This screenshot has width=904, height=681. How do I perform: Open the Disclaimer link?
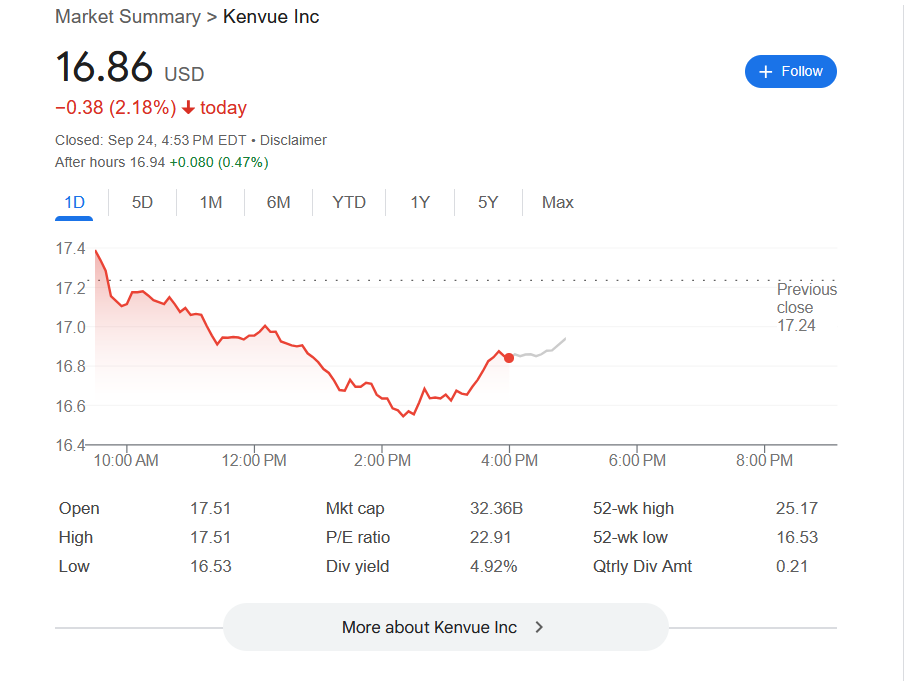(293, 140)
